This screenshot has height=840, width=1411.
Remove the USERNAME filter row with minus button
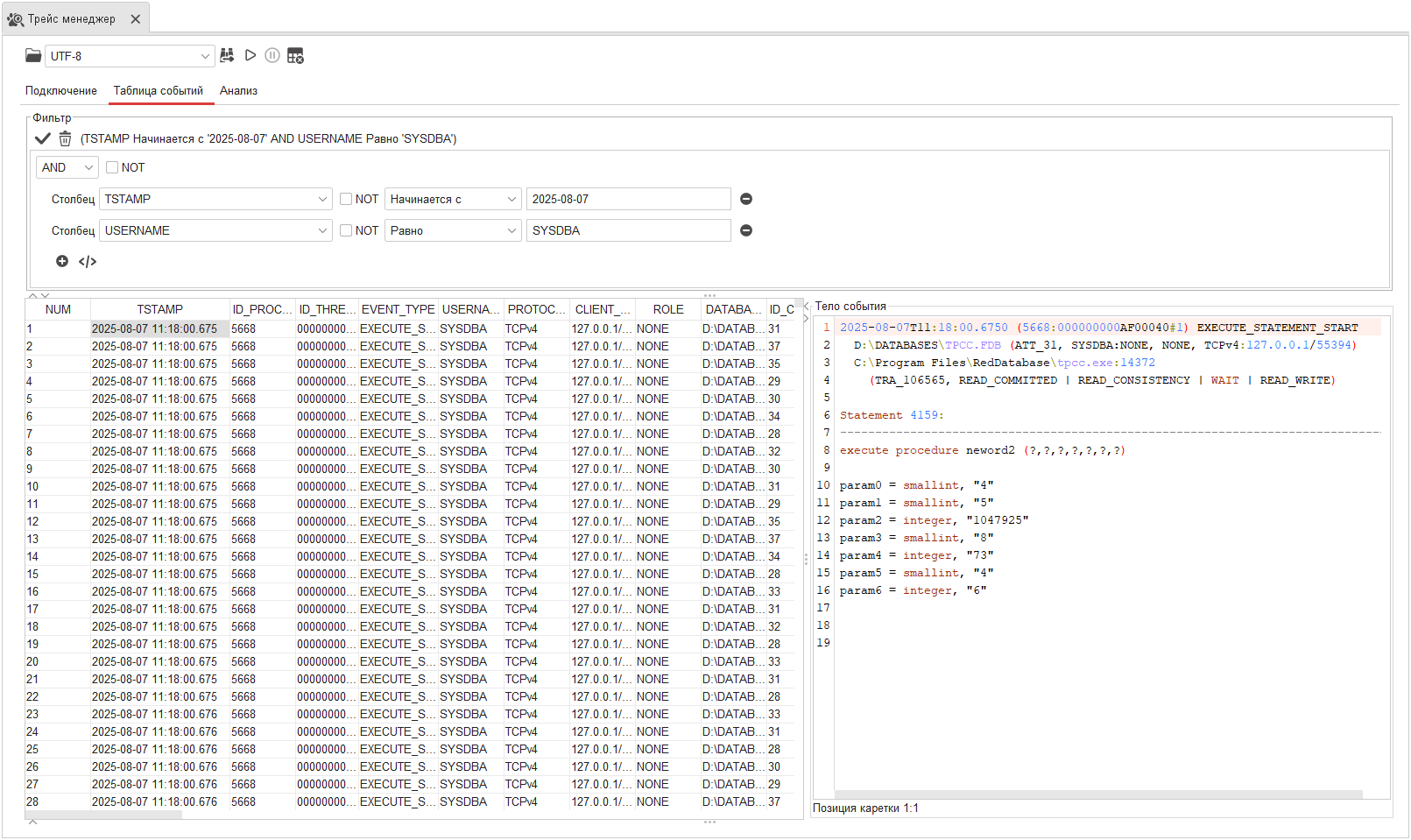(745, 230)
